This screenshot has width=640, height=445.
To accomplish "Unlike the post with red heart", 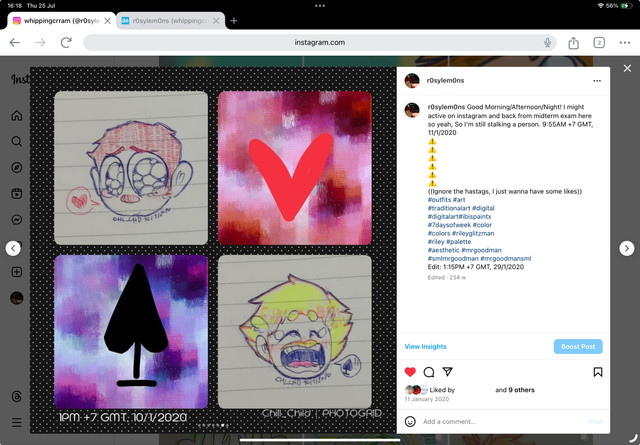I will coord(410,372).
